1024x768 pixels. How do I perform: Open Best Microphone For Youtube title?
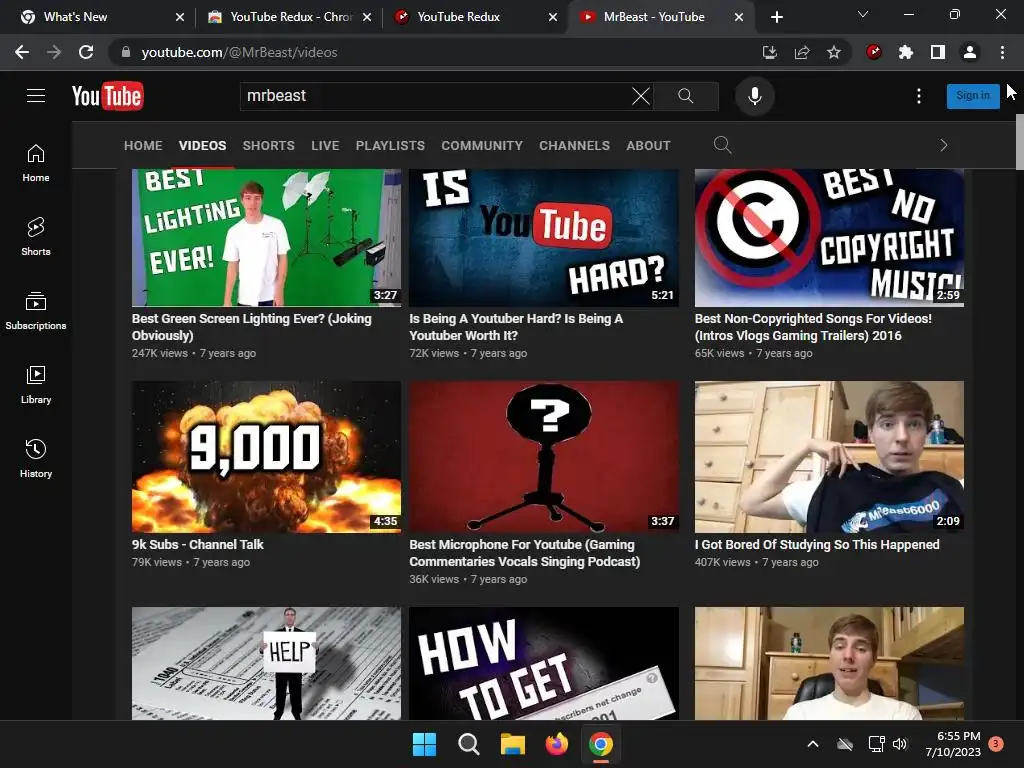(524, 553)
